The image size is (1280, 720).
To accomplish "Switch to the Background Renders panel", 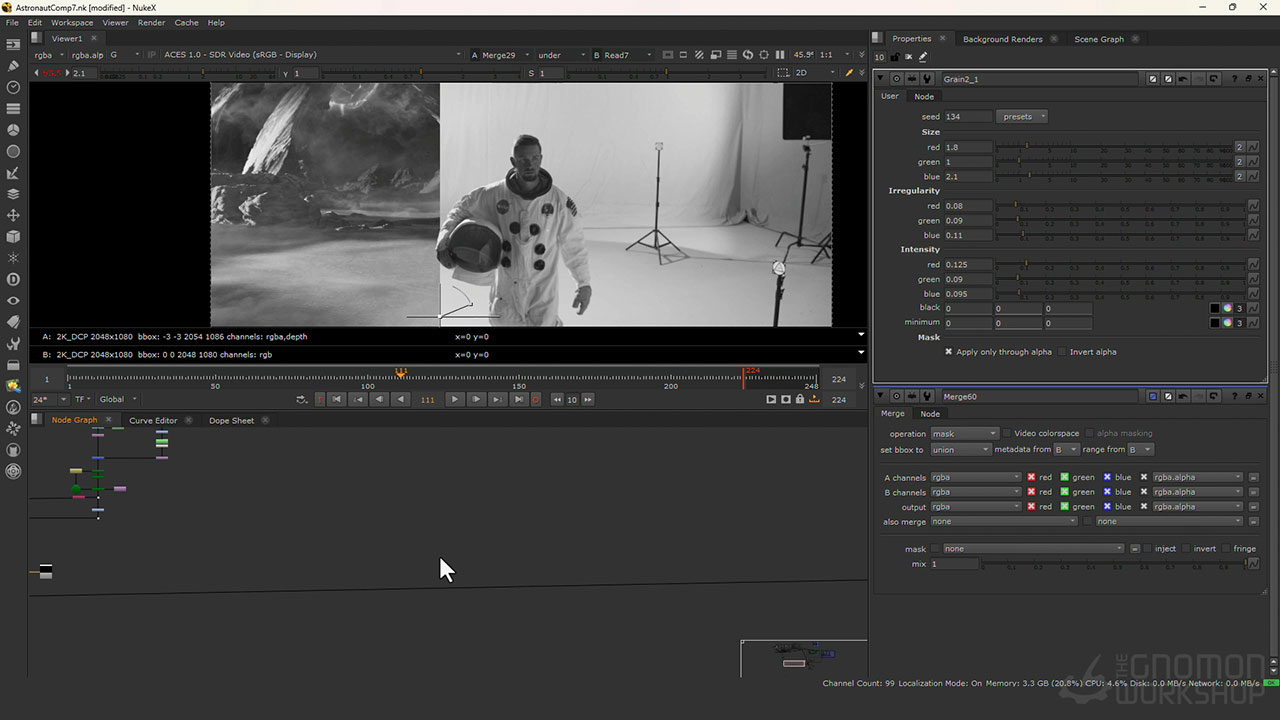I will point(1003,39).
